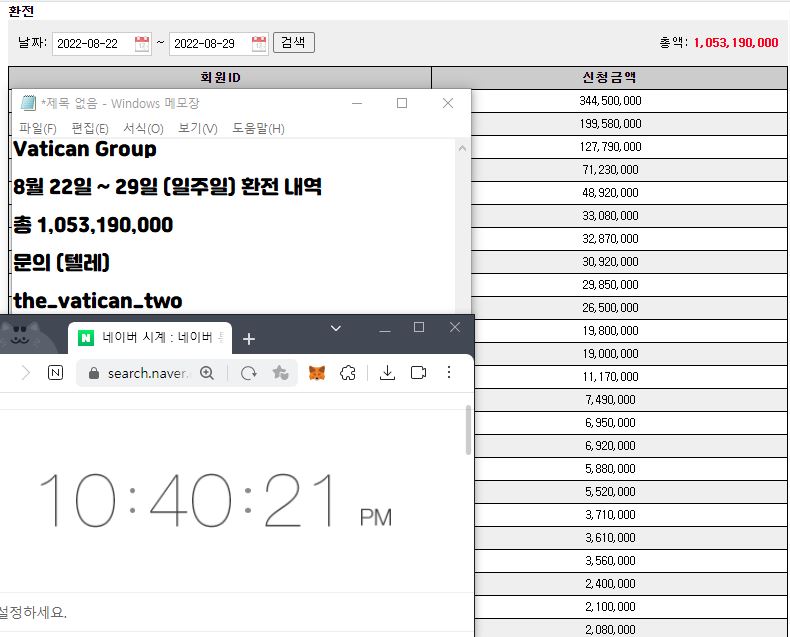Open the 파일(F) menu in Notepad

[x=37, y=128]
